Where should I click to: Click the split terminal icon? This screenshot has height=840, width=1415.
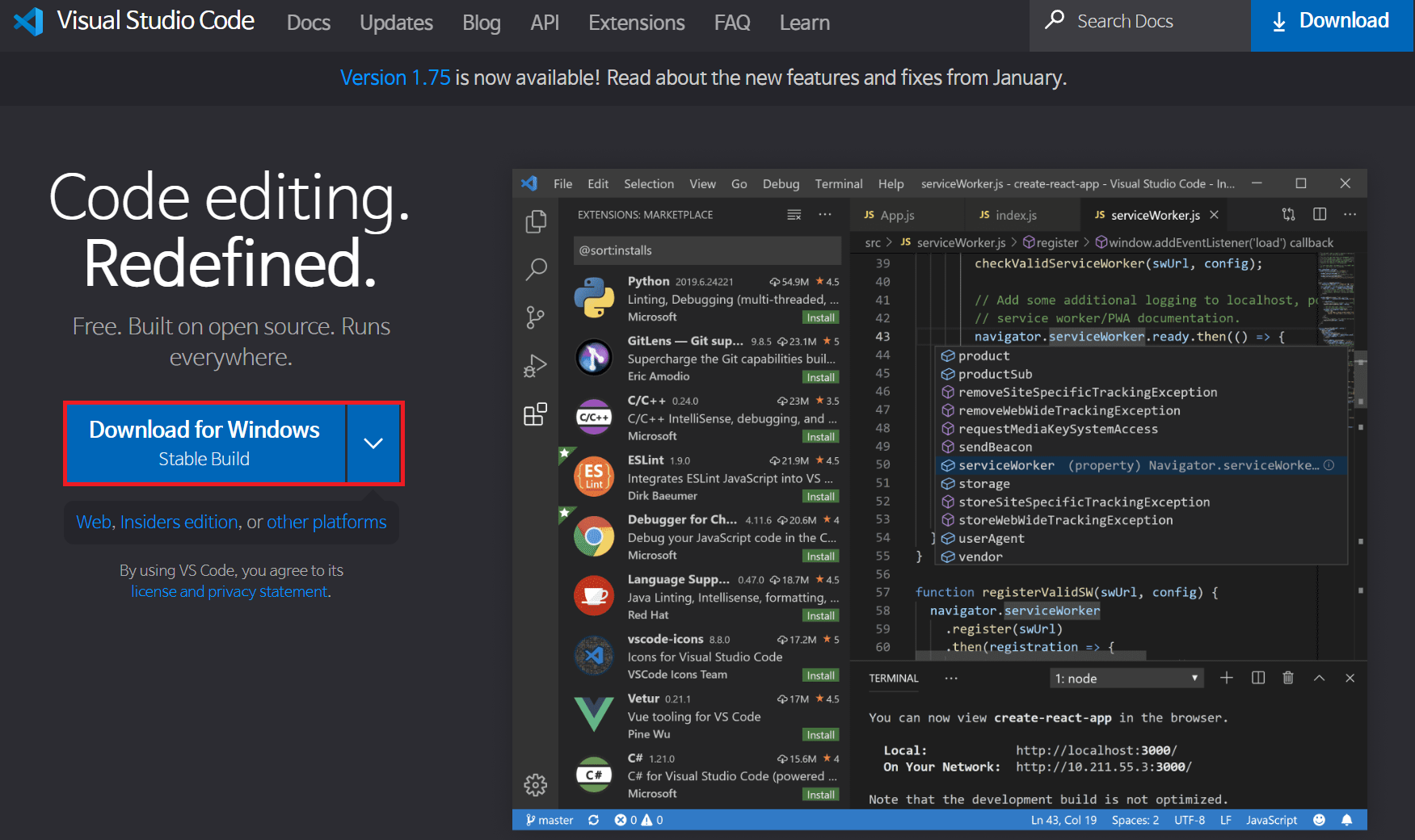pyautogui.click(x=1258, y=678)
